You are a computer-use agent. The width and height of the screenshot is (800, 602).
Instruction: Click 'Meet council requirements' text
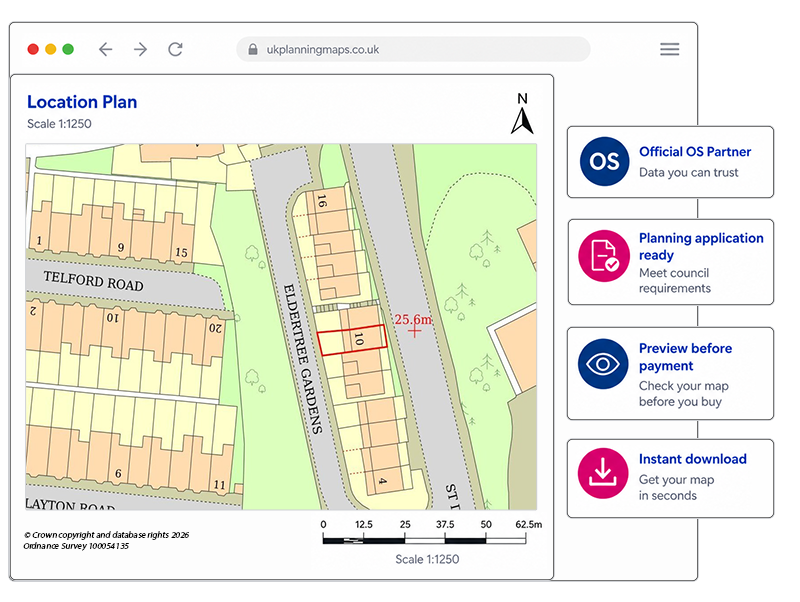pyautogui.click(x=674, y=280)
